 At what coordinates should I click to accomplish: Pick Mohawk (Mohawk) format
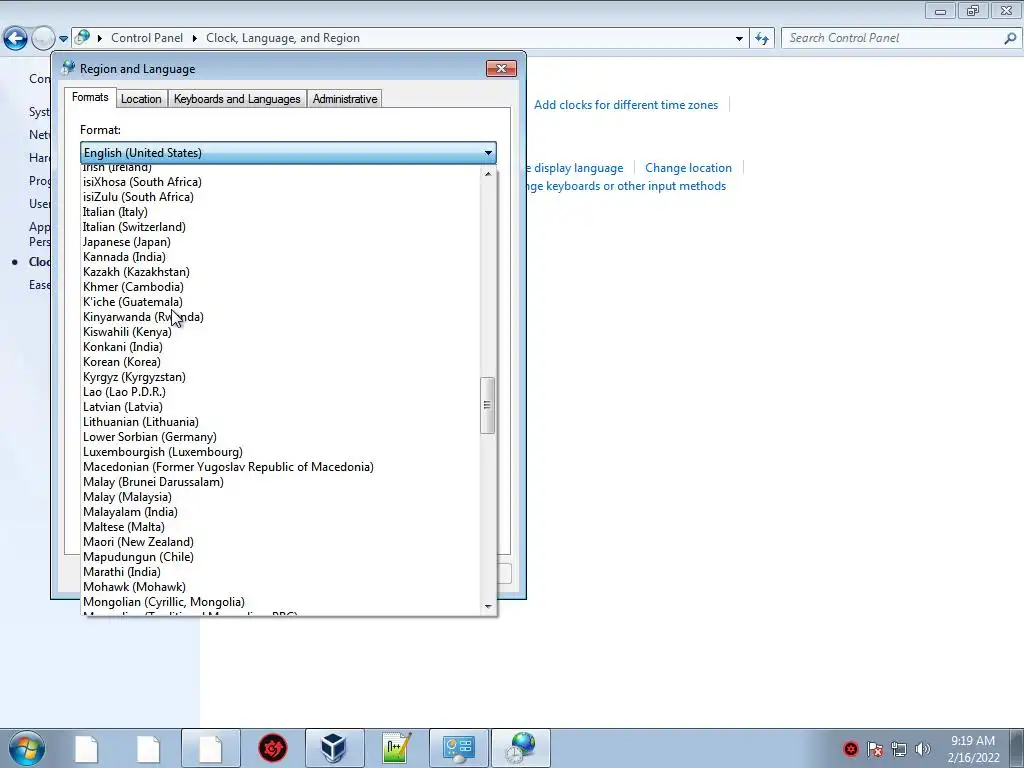coord(281,587)
